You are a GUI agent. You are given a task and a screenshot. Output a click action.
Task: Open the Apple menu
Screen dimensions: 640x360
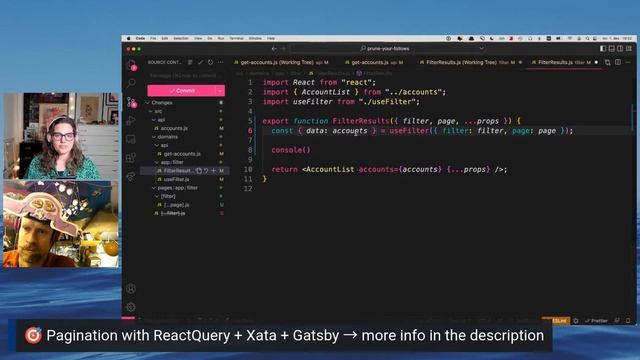pyautogui.click(x=129, y=38)
